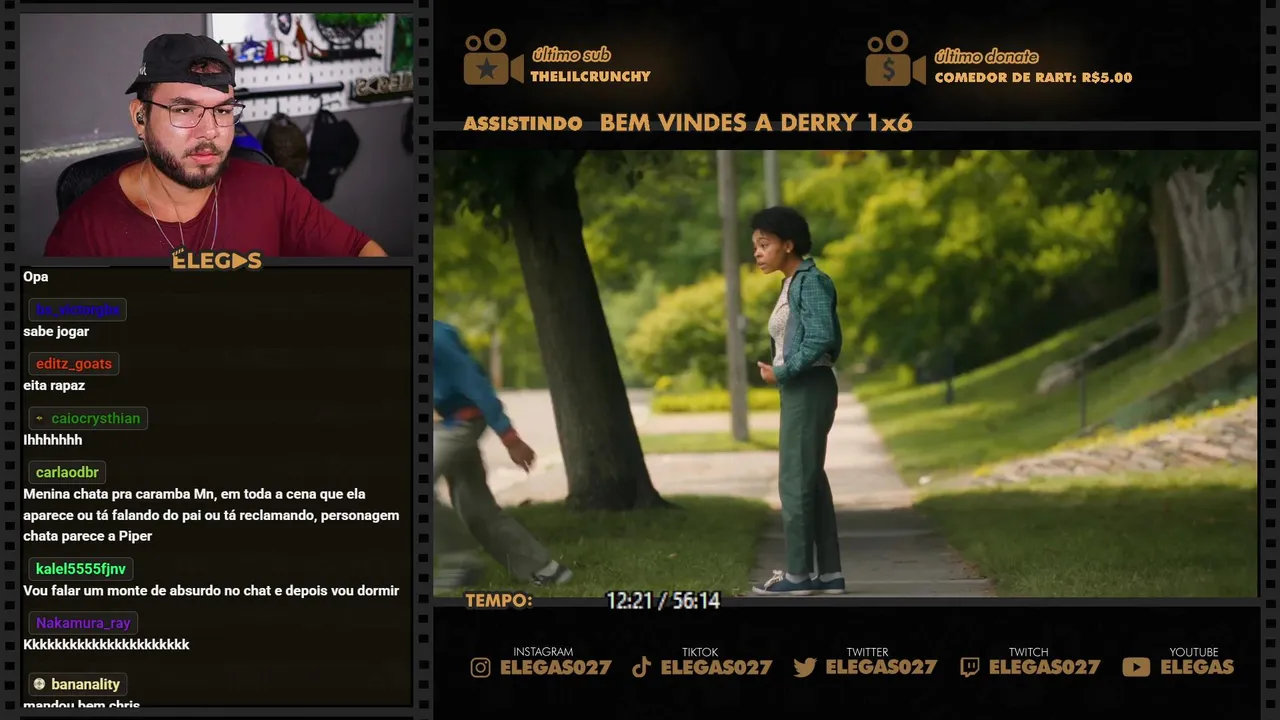The height and width of the screenshot is (720, 1280).
Task: Click the 'Vou falar um monte de absurdo' message
Action: [211, 591]
